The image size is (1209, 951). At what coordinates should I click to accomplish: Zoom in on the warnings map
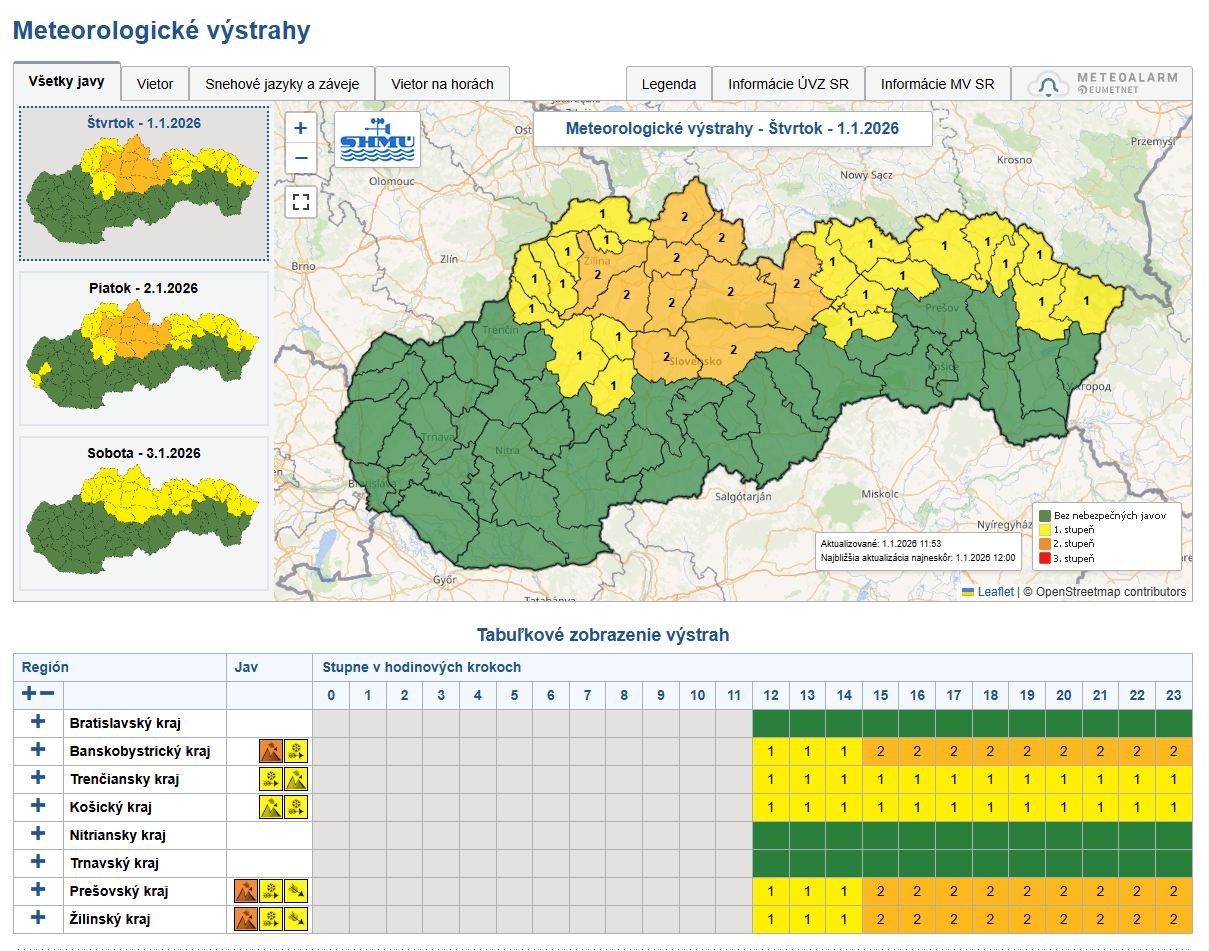click(x=300, y=128)
